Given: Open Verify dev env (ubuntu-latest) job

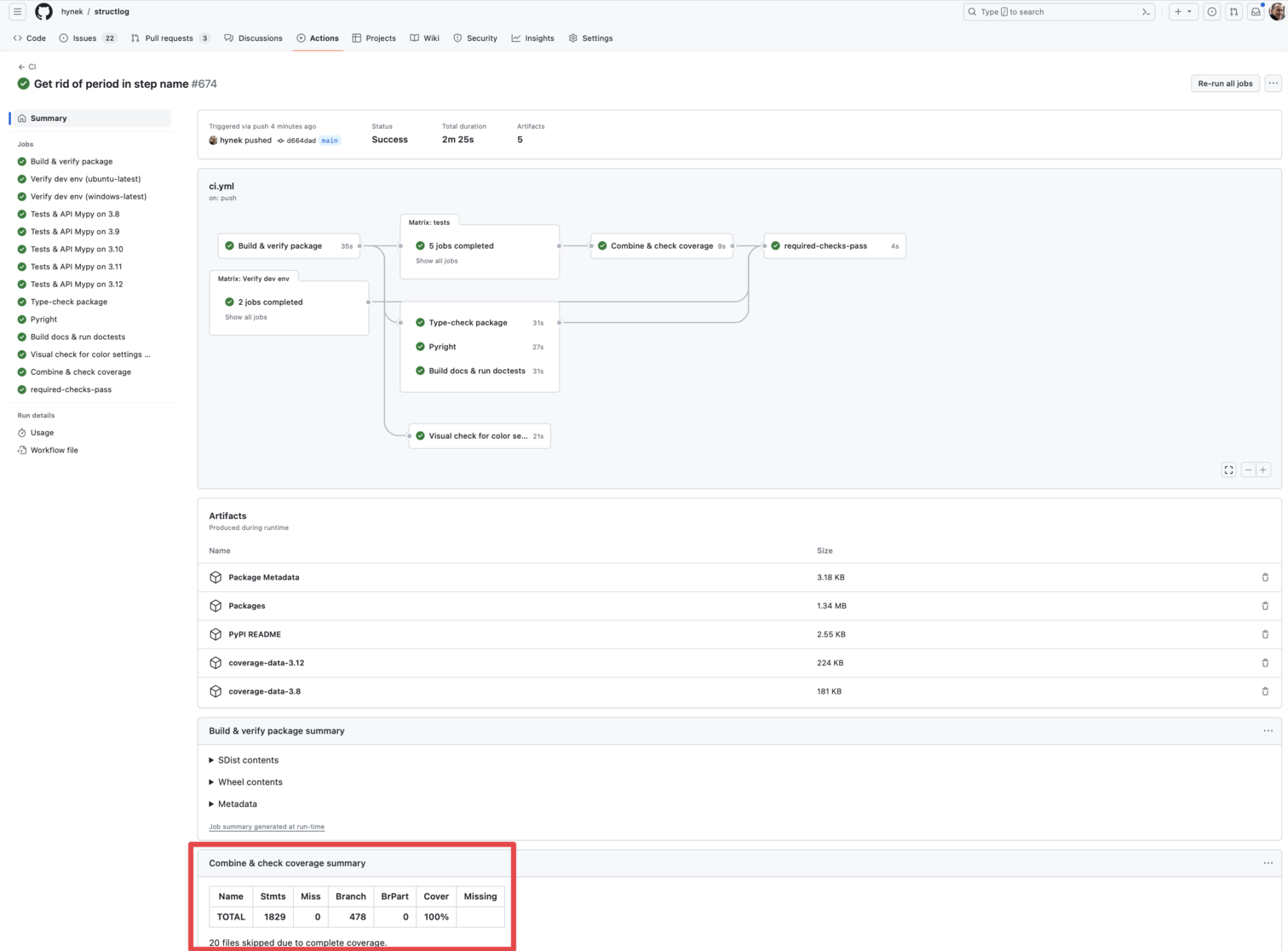Looking at the screenshot, I should click(85, 179).
